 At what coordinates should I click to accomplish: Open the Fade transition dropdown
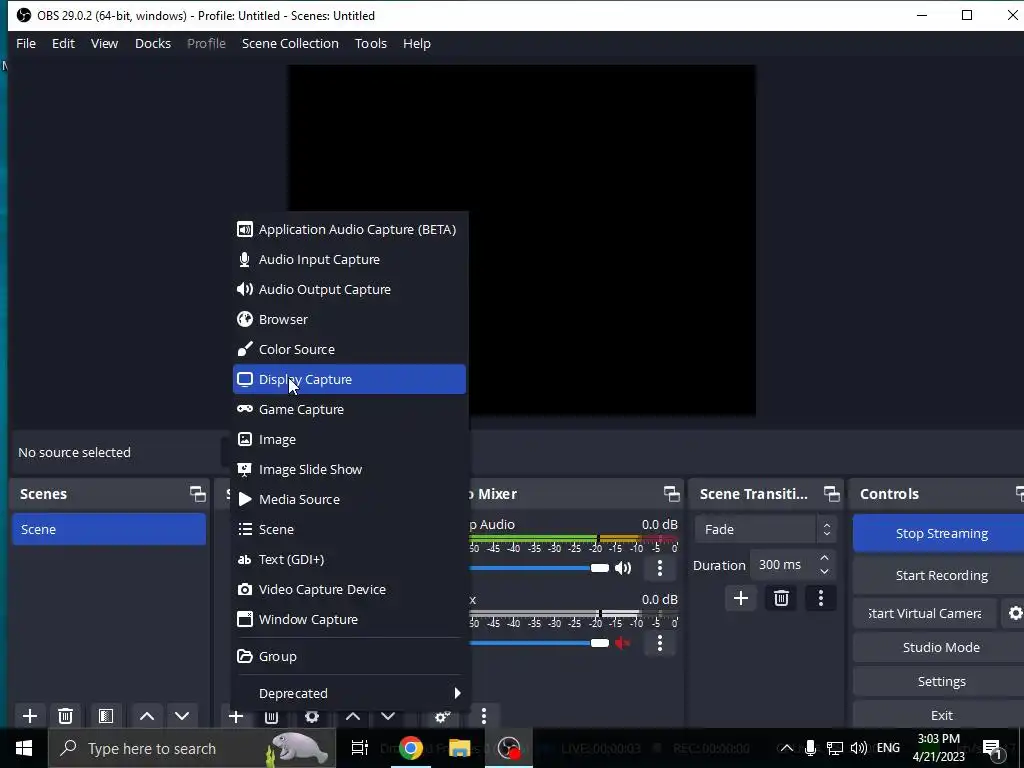765,530
